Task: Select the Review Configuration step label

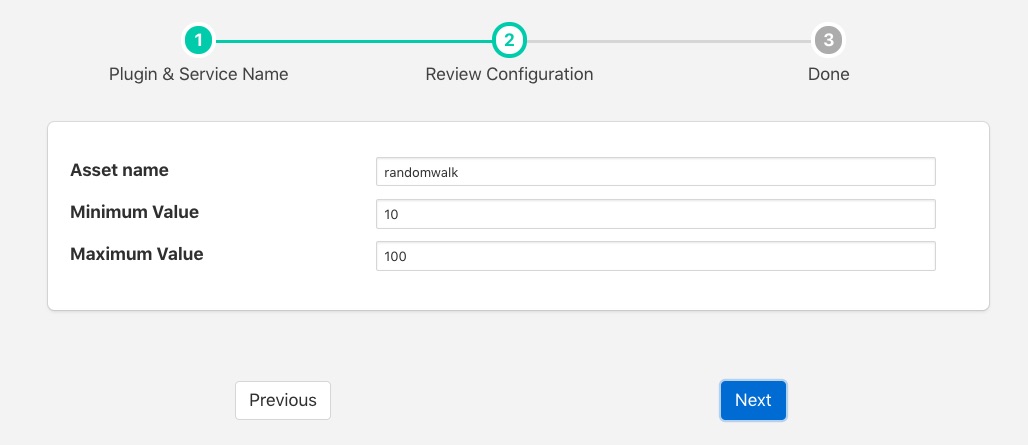Action: point(509,75)
